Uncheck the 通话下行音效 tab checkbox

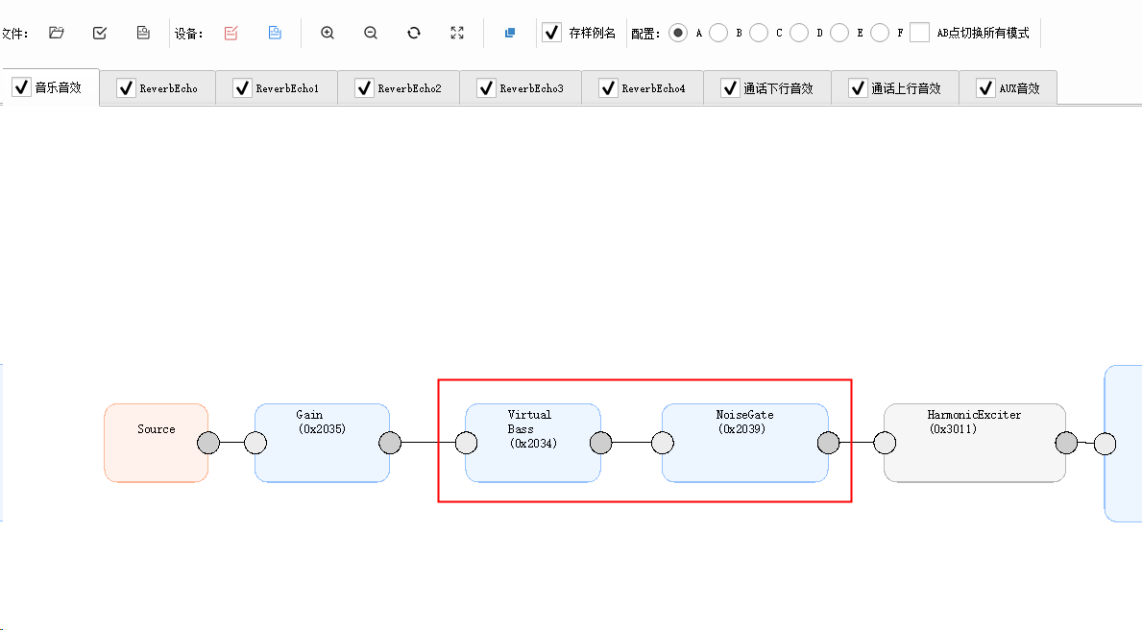tap(730, 88)
